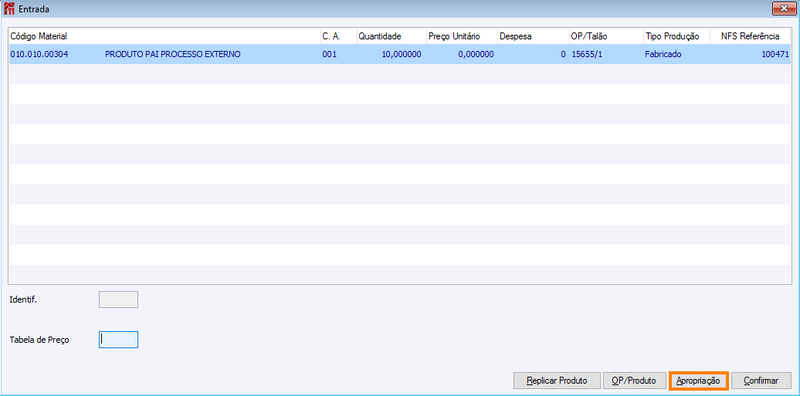Click the C. A. value 001

(329, 54)
